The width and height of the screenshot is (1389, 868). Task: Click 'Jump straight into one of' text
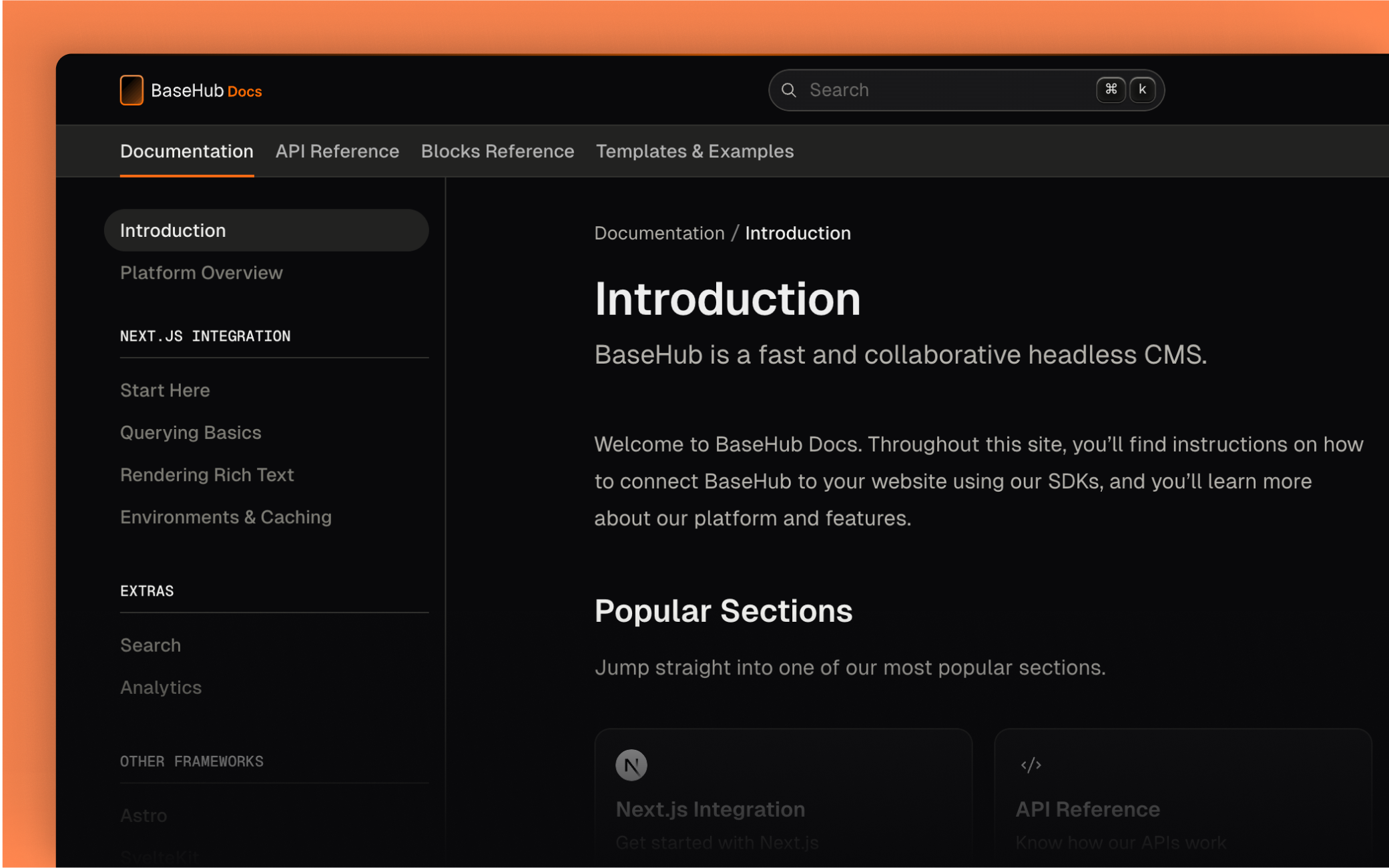pos(850,667)
